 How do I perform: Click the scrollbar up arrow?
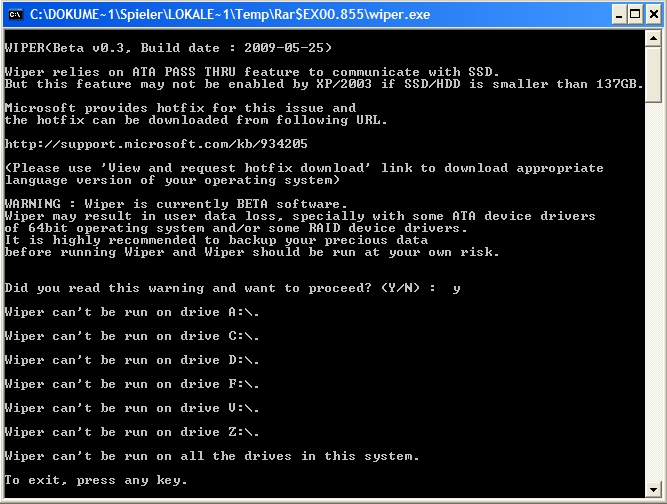point(653,39)
